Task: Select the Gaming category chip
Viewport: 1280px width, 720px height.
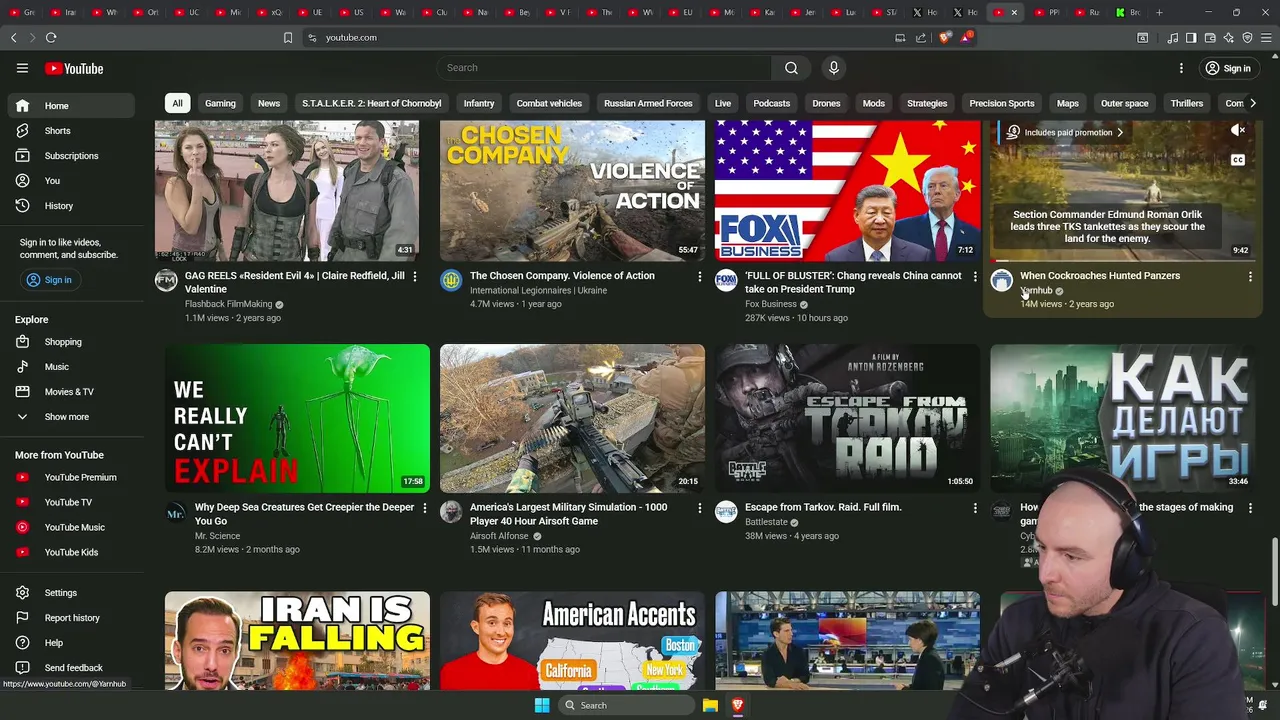Action: click(220, 103)
